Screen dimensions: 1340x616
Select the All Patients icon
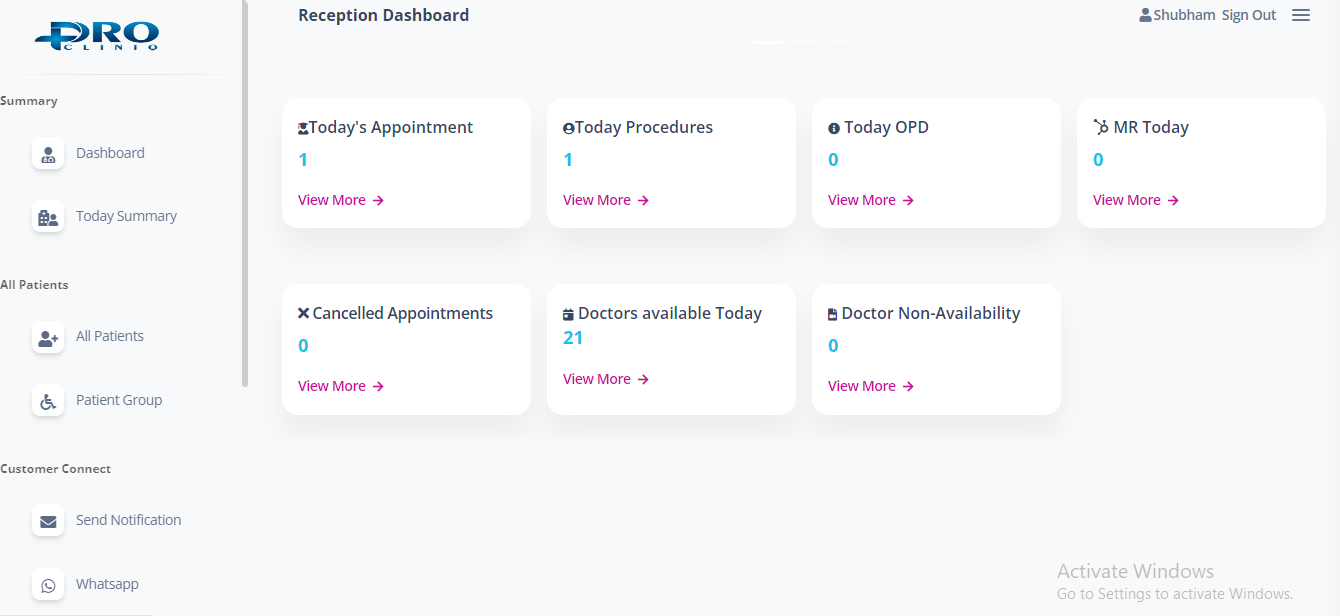point(48,338)
